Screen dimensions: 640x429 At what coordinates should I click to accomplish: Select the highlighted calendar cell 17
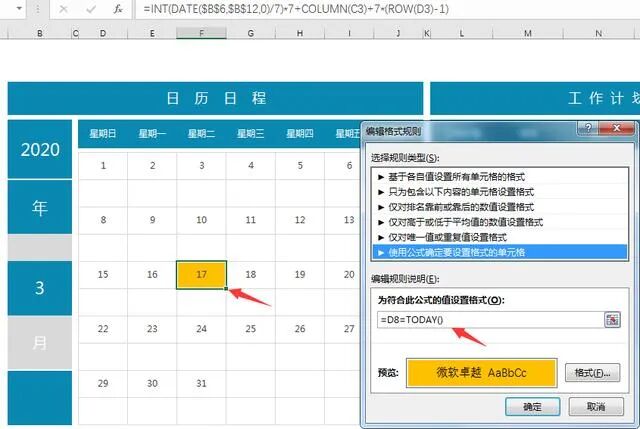point(202,274)
